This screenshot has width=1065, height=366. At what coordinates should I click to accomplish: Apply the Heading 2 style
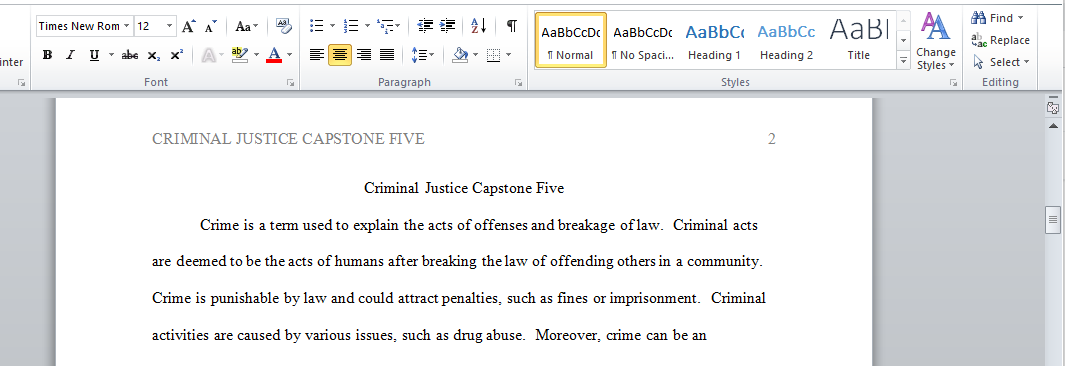pyautogui.click(x=787, y=40)
